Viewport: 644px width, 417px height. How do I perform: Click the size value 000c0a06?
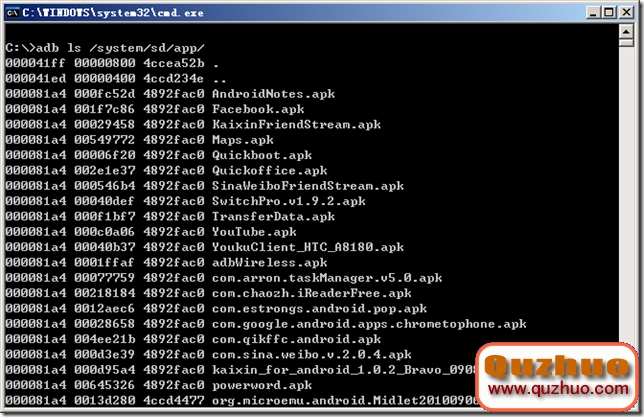tap(105, 232)
